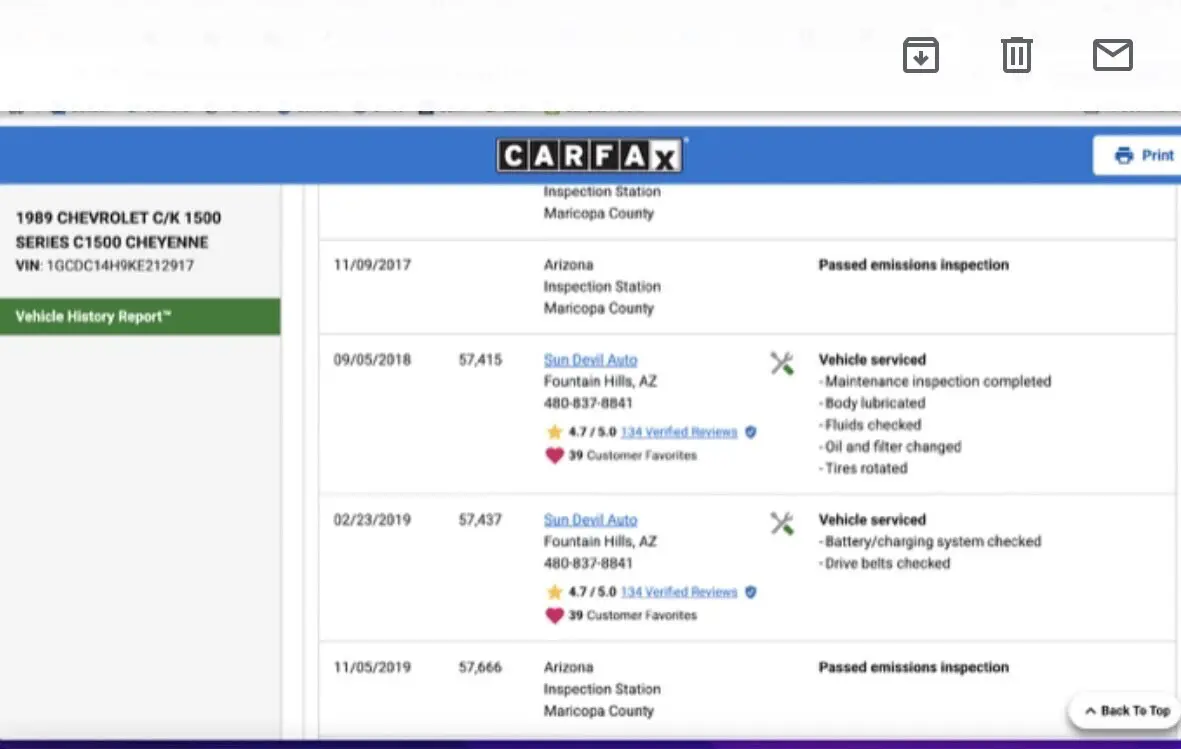Click verified shield badge in 02/23/2019 entry
Viewport: 1181px width, 749px height.
pos(751,592)
